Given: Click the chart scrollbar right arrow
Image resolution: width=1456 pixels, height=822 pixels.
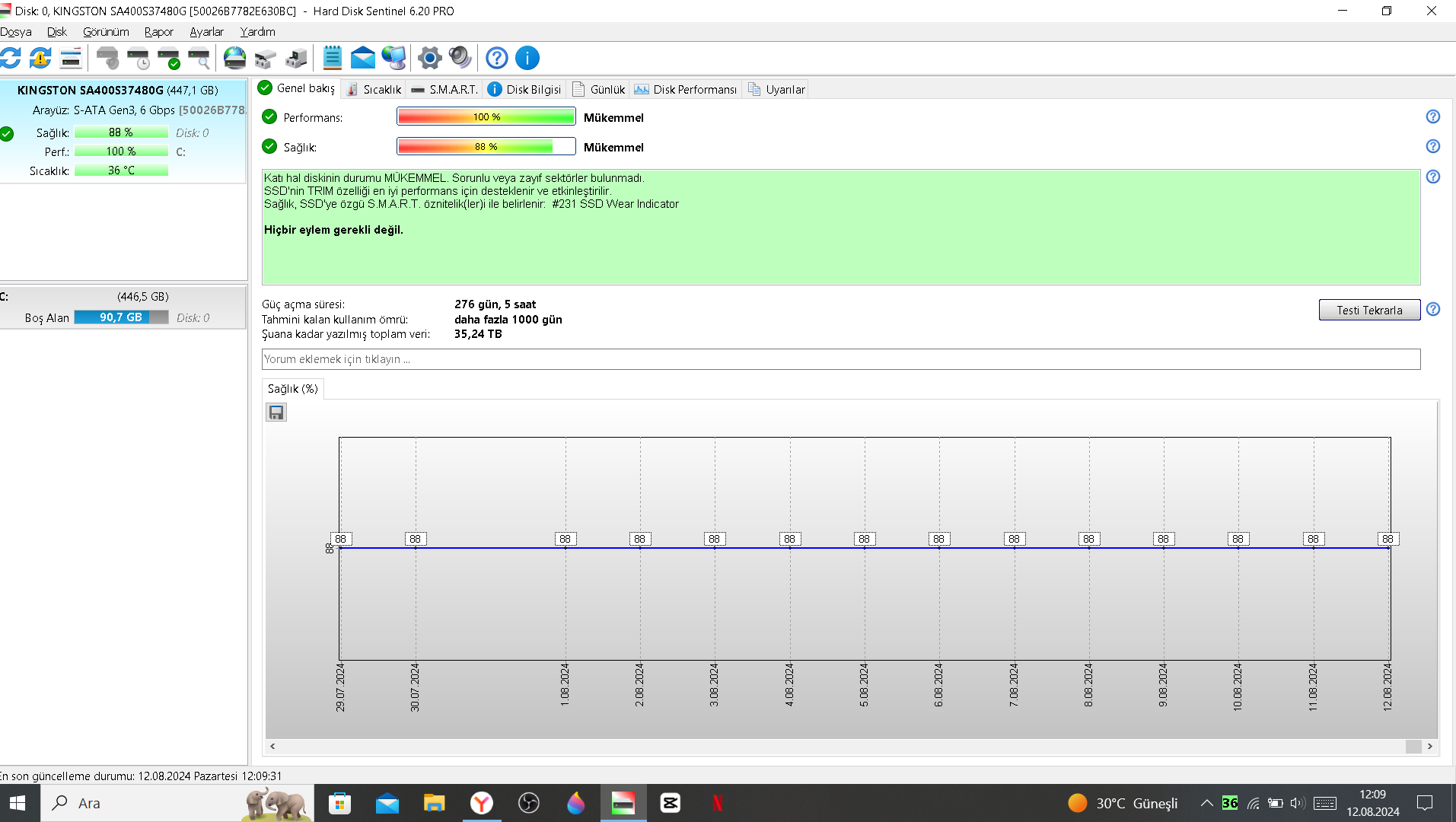Looking at the screenshot, I should pyautogui.click(x=1430, y=747).
